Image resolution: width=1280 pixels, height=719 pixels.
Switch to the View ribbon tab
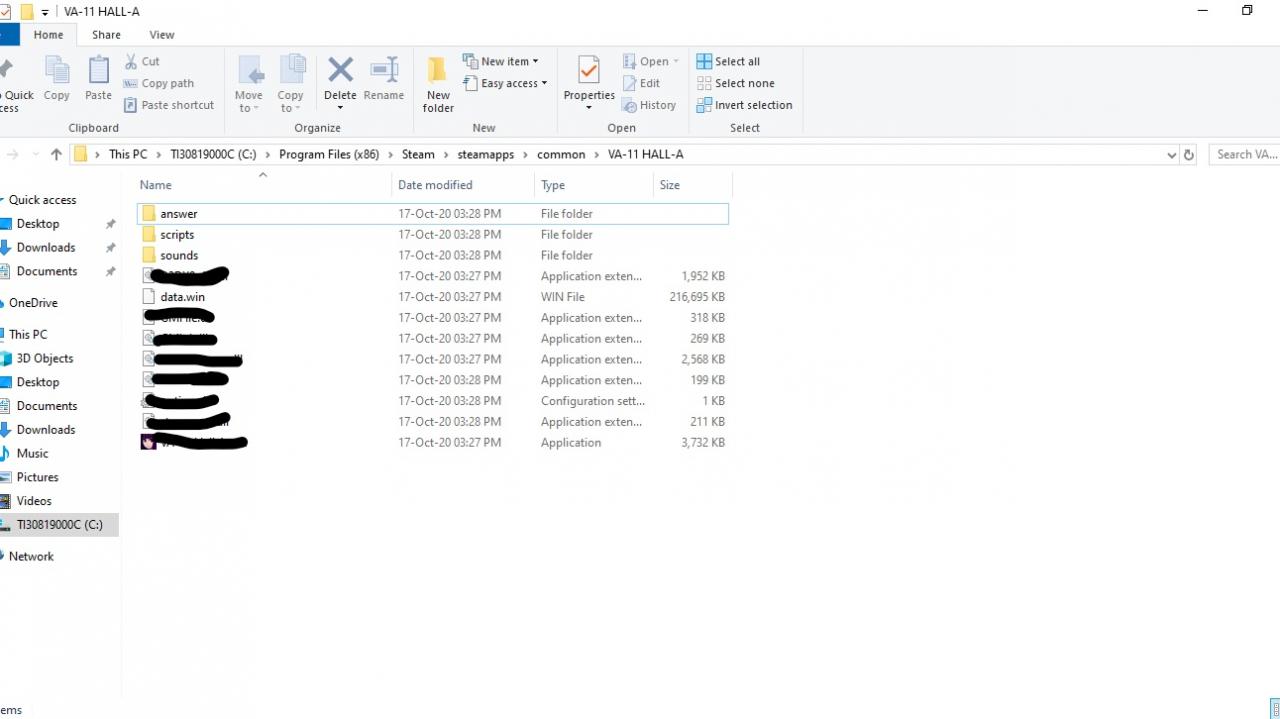click(x=162, y=35)
